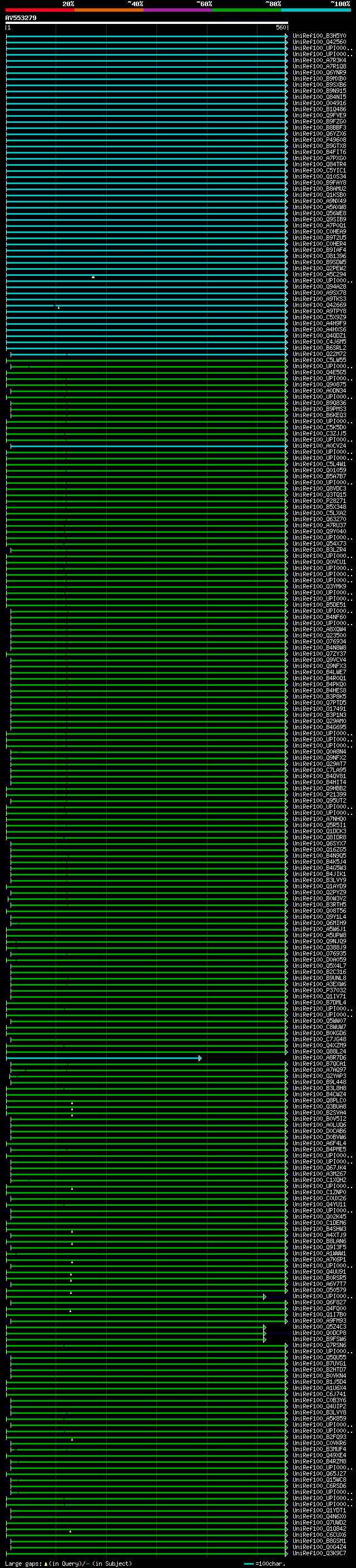
Task: Select the UniRef100_Q1KSB0 label
Action: [x=319, y=195]
